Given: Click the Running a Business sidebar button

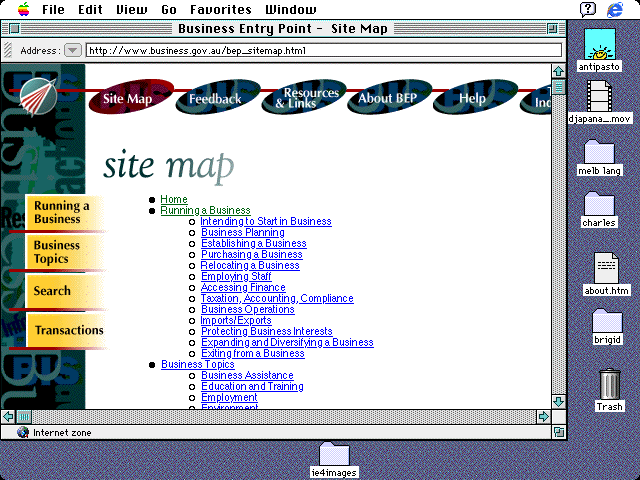Looking at the screenshot, I should click(x=62, y=212).
